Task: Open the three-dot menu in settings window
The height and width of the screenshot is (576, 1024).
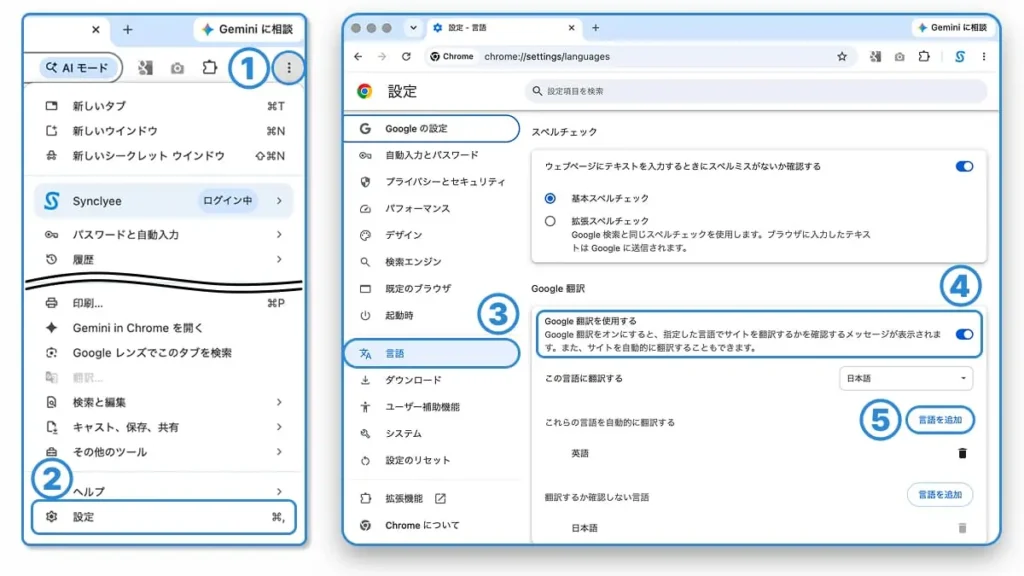Action: pos(984,57)
